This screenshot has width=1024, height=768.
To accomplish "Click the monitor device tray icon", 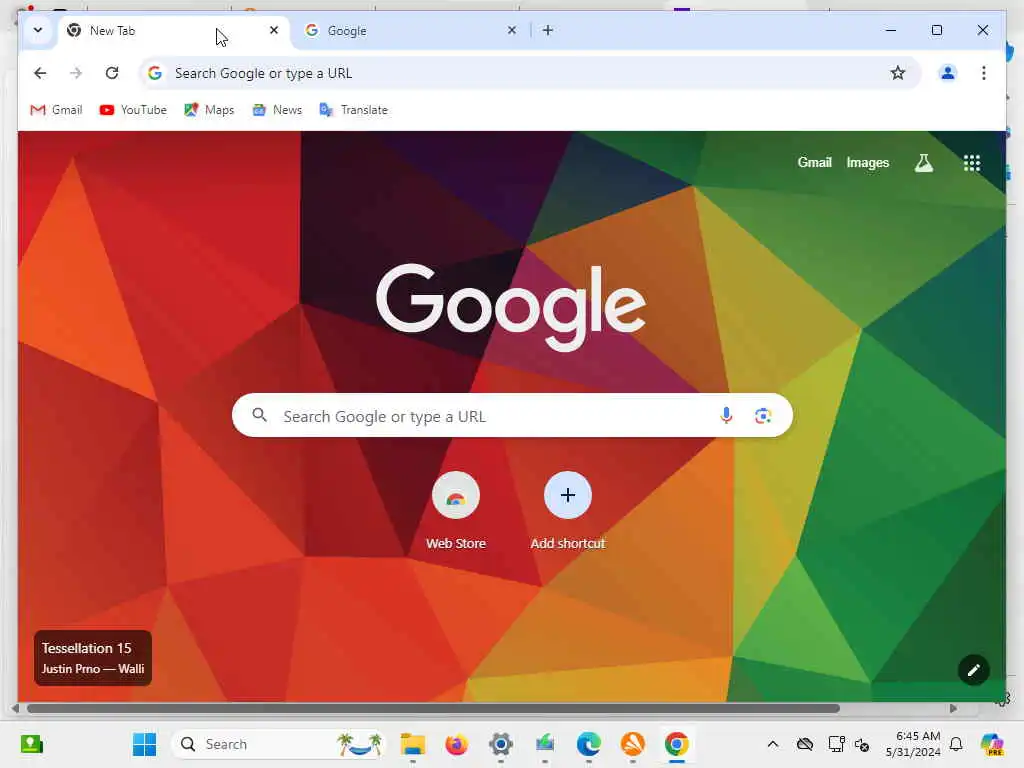I will tap(836, 744).
